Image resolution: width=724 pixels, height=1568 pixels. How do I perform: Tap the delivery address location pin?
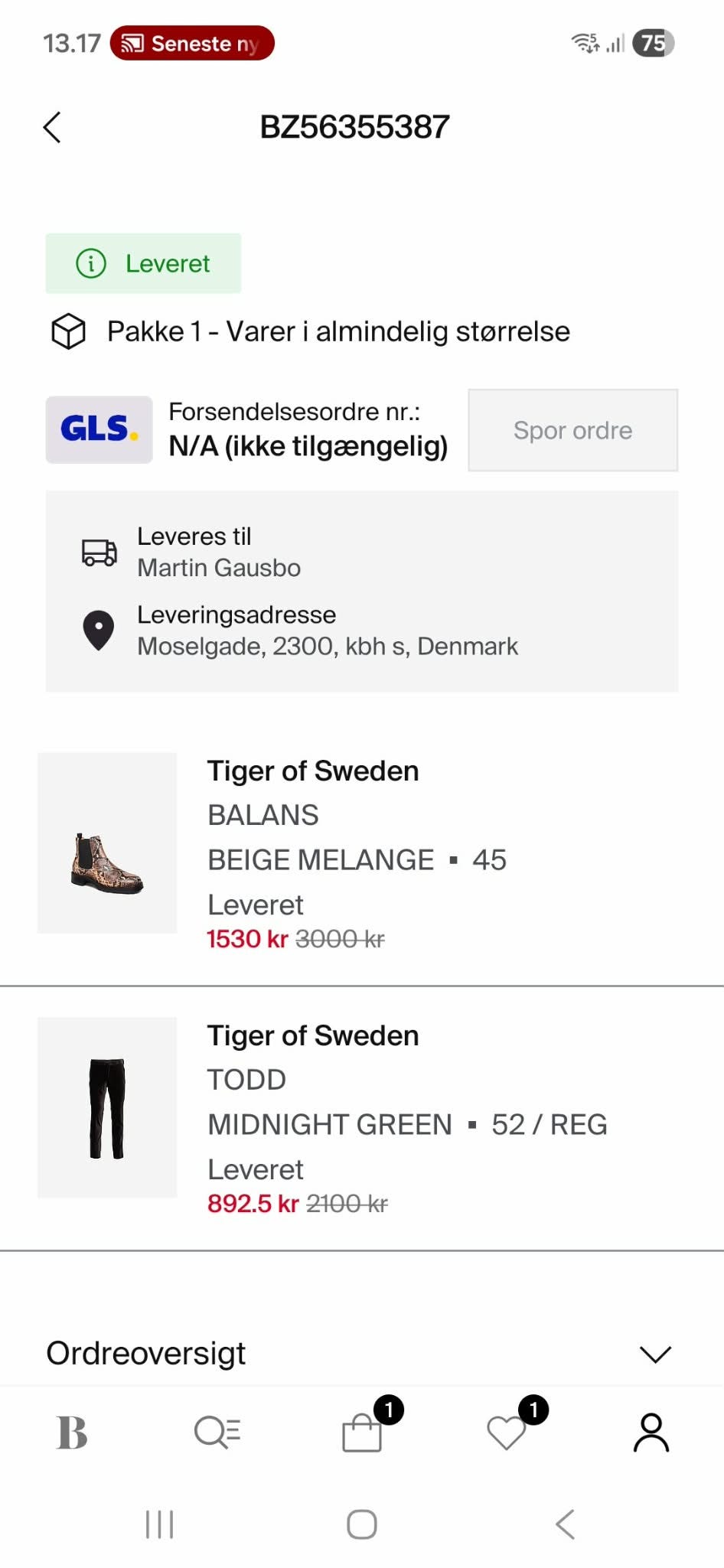click(98, 631)
